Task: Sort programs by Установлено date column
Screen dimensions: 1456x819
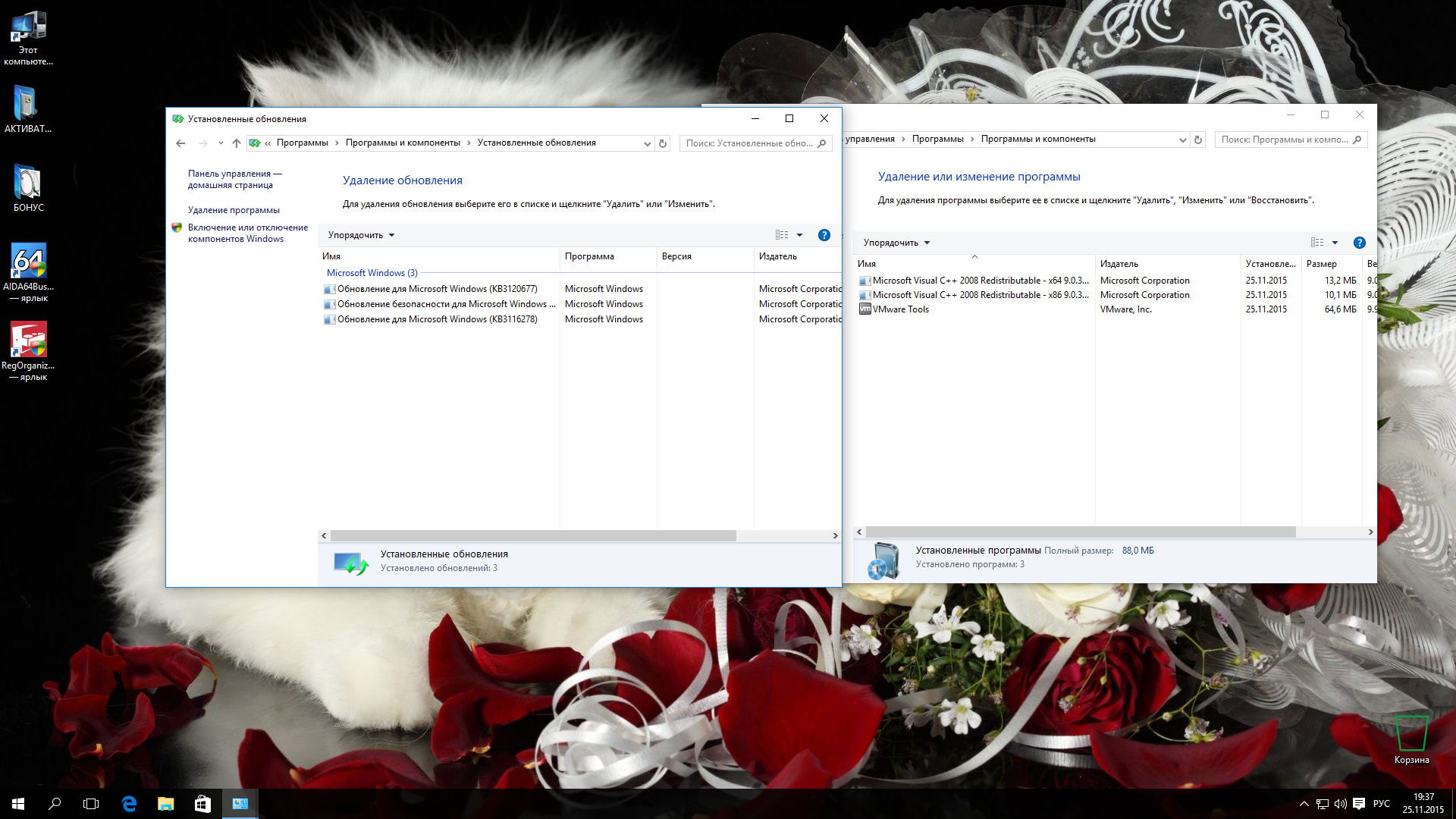Action: coord(1271,264)
